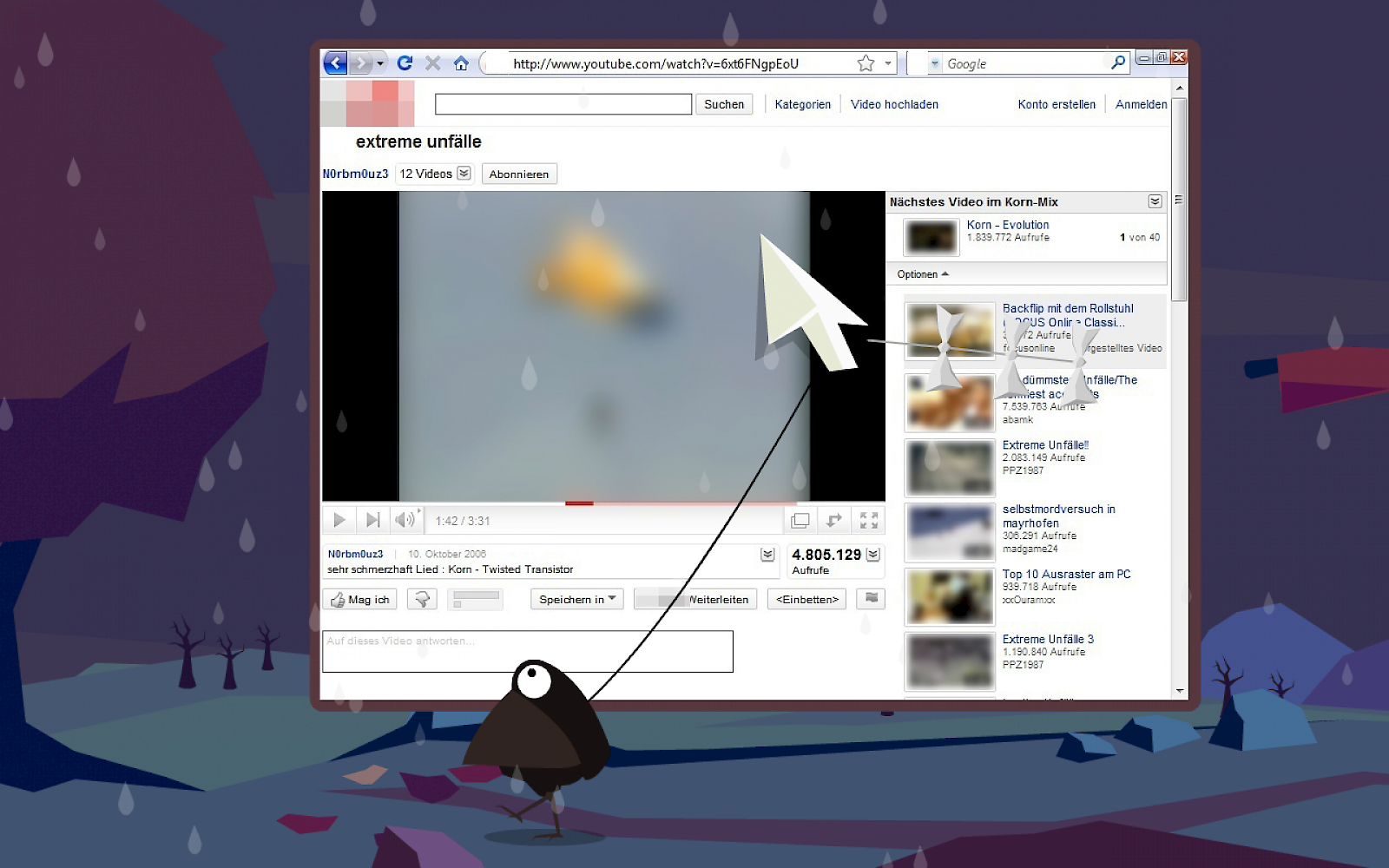Skip to next video in player controls

[x=372, y=520]
